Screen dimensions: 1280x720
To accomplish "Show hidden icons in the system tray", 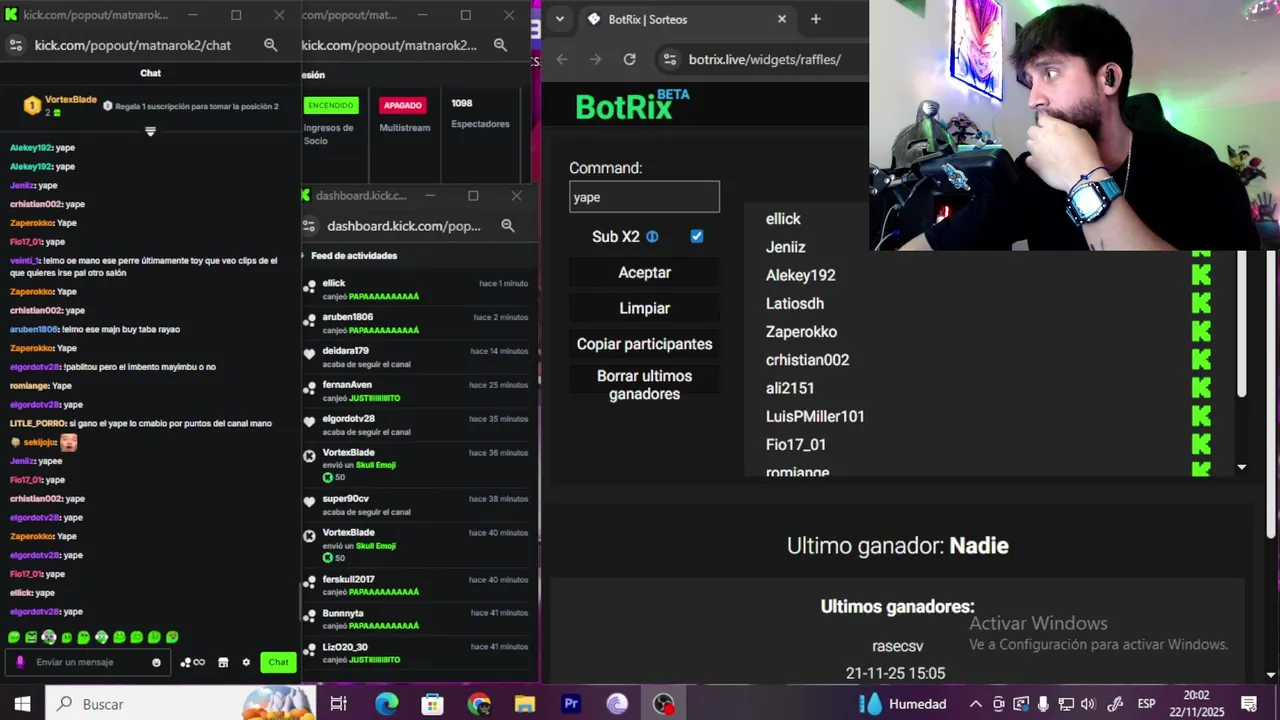I will [x=976, y=704].
